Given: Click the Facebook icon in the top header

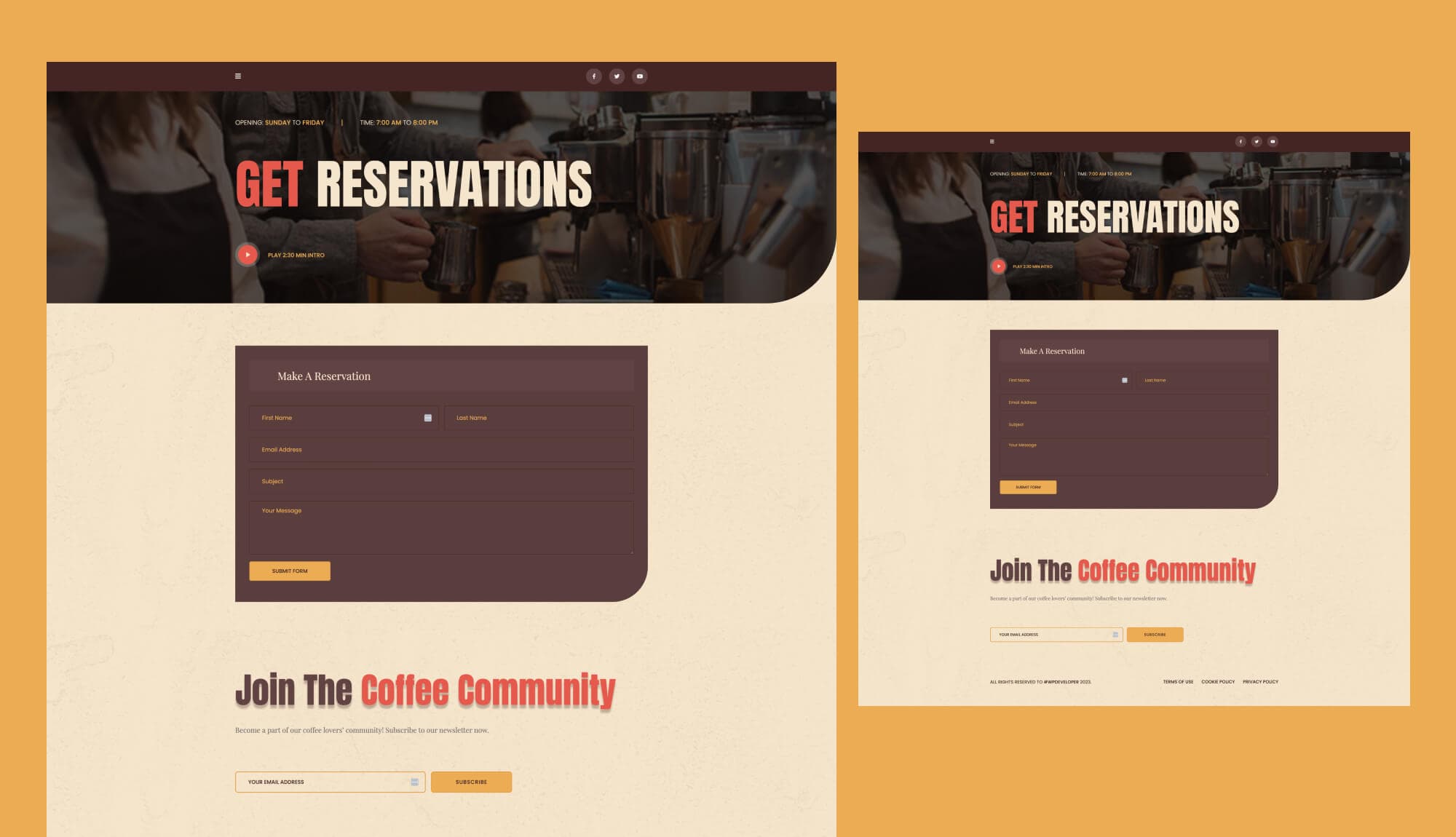Looking at the screenshot, I should click(x=594, y=76).
